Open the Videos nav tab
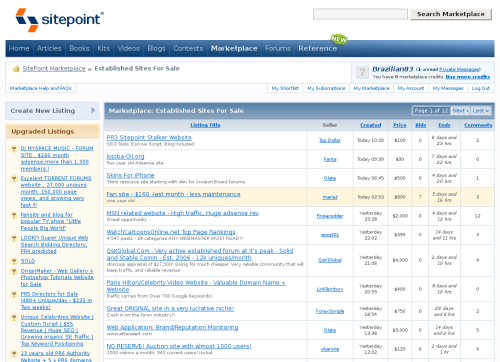Image resolution: width=500 pixels, height=362 pixels. [129, 48]
